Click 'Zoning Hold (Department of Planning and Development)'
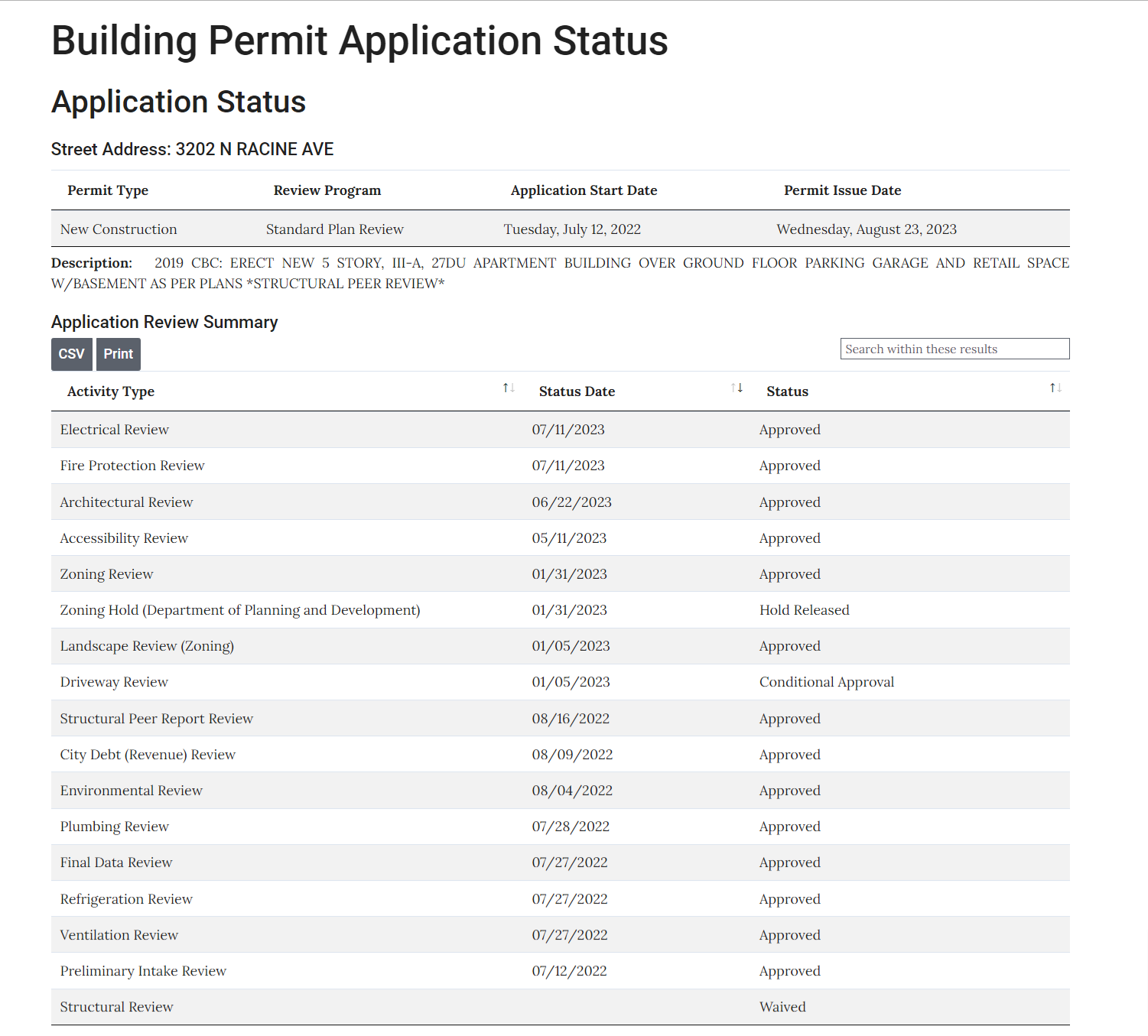This screenshot has width=1148, height=1036. [240, 610]
